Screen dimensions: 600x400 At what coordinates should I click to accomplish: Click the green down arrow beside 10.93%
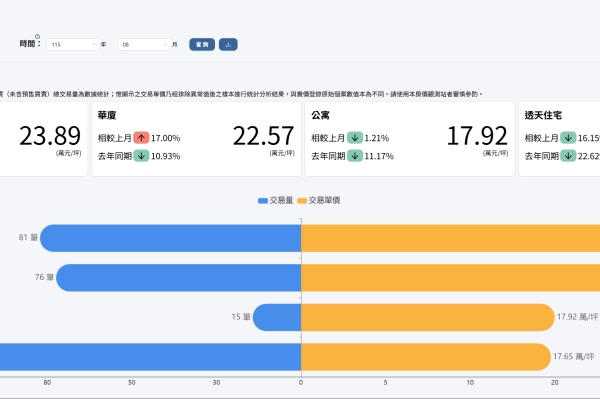pyautogui.click(x=141, y=156)
